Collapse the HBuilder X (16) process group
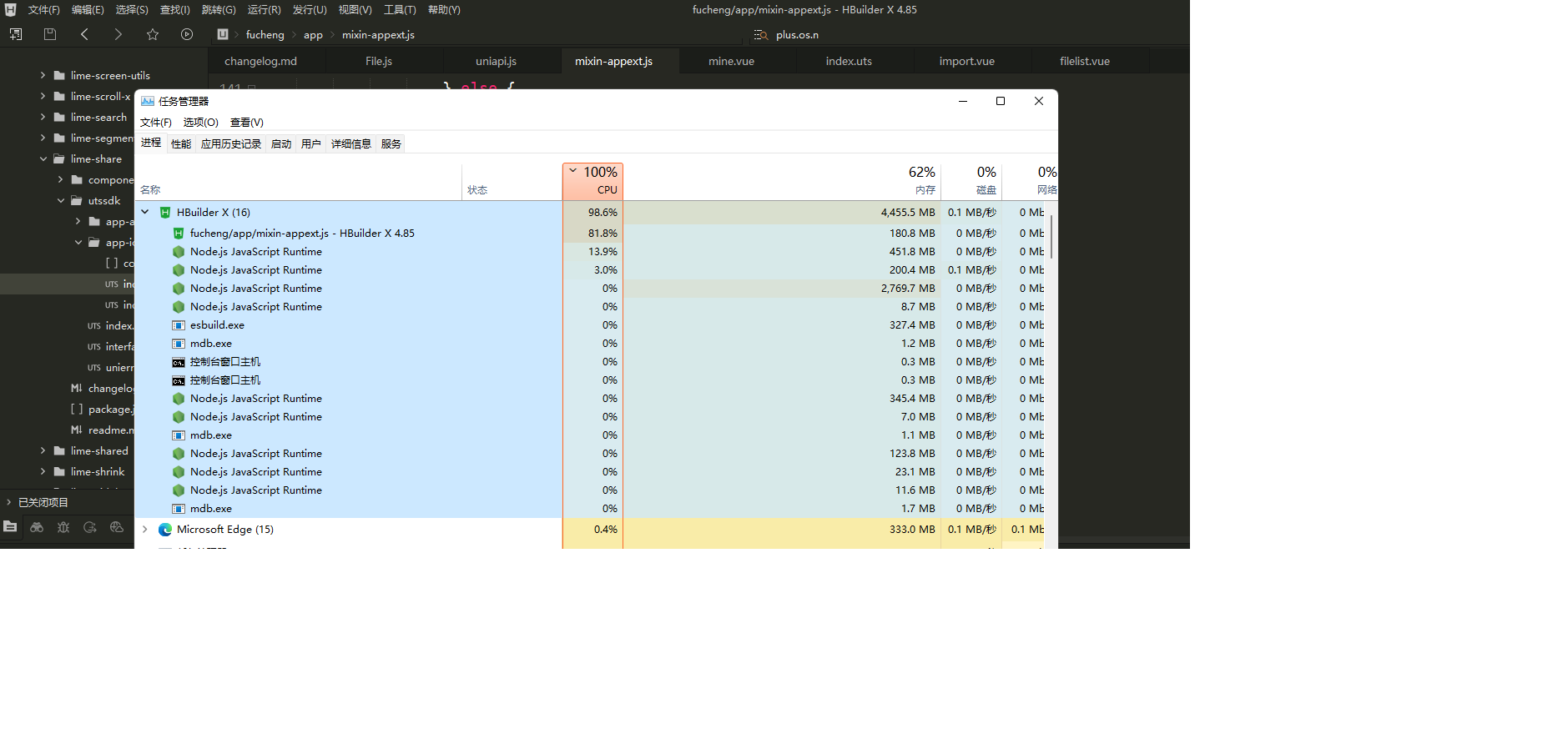The width and height of the screenshot is (1568, 749). click(145, 212)
